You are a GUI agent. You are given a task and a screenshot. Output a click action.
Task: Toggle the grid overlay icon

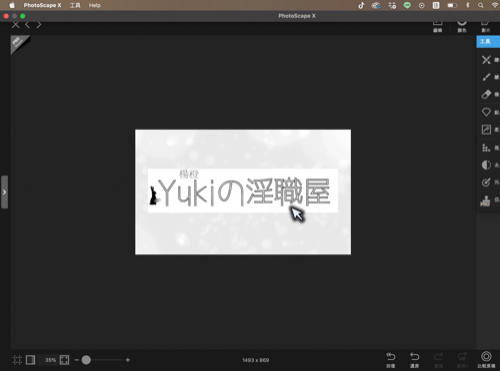click(x=17, y=360)
